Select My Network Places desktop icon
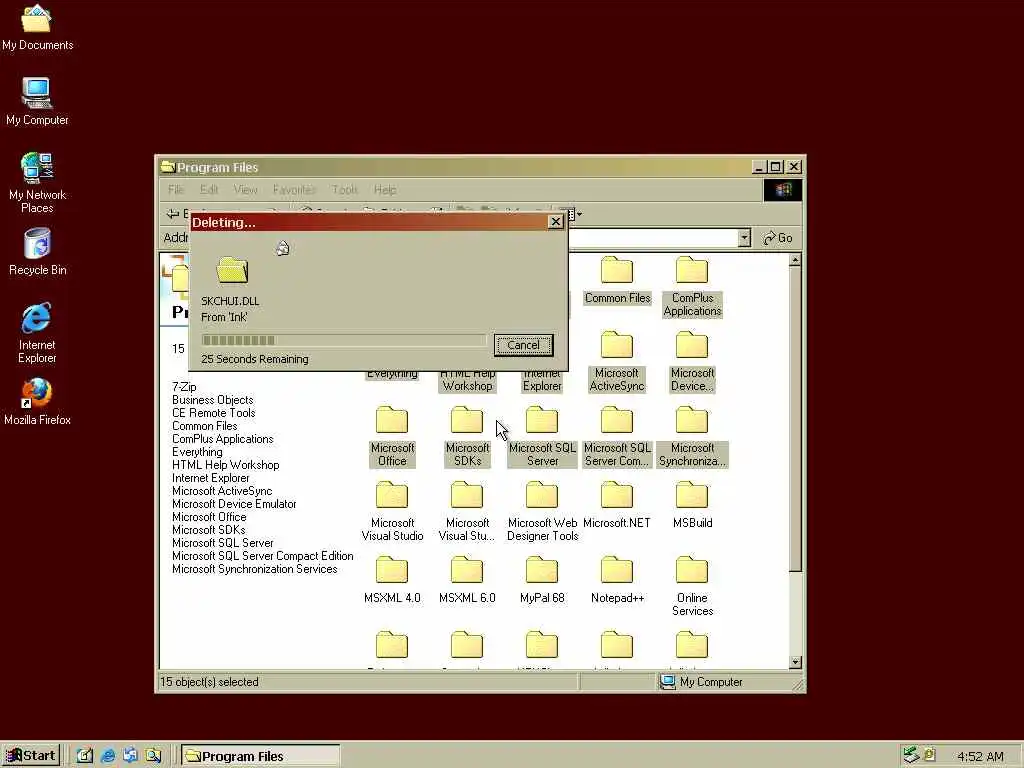Image resolution: width=1024 pixels, height=768 pixels. (37, 182)
